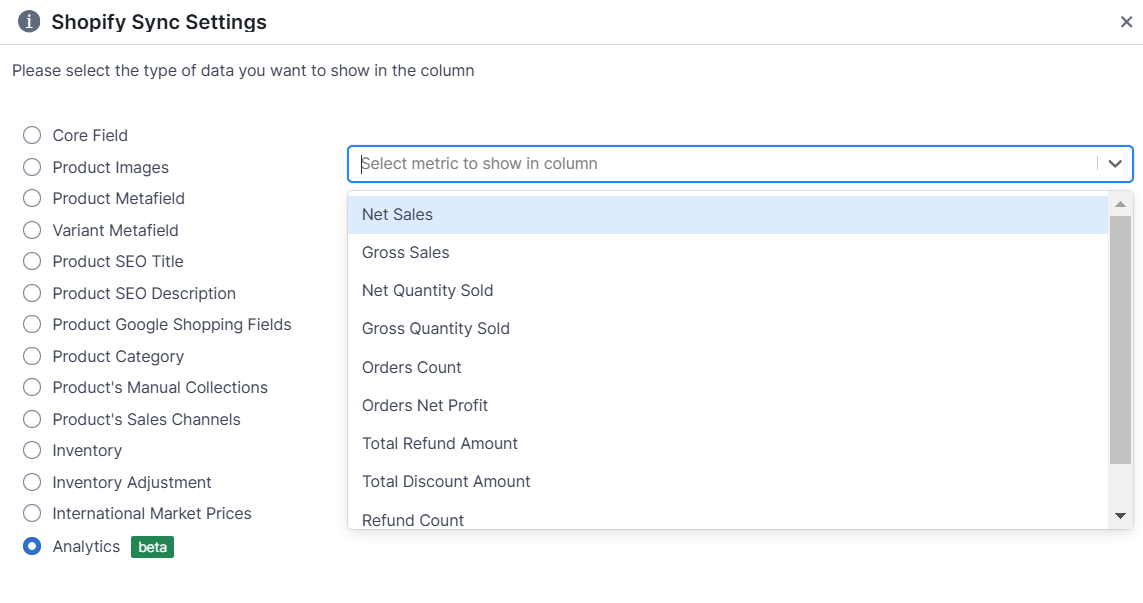Click the chevron on the metric dropdown
Viewport: 1143px width, 603px height.
pyautogui.click(x=1116, y=164)
